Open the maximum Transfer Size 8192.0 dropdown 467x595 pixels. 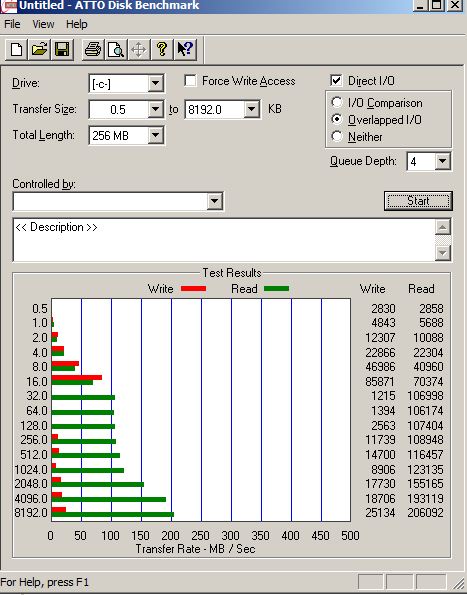(x=251, y=110)
